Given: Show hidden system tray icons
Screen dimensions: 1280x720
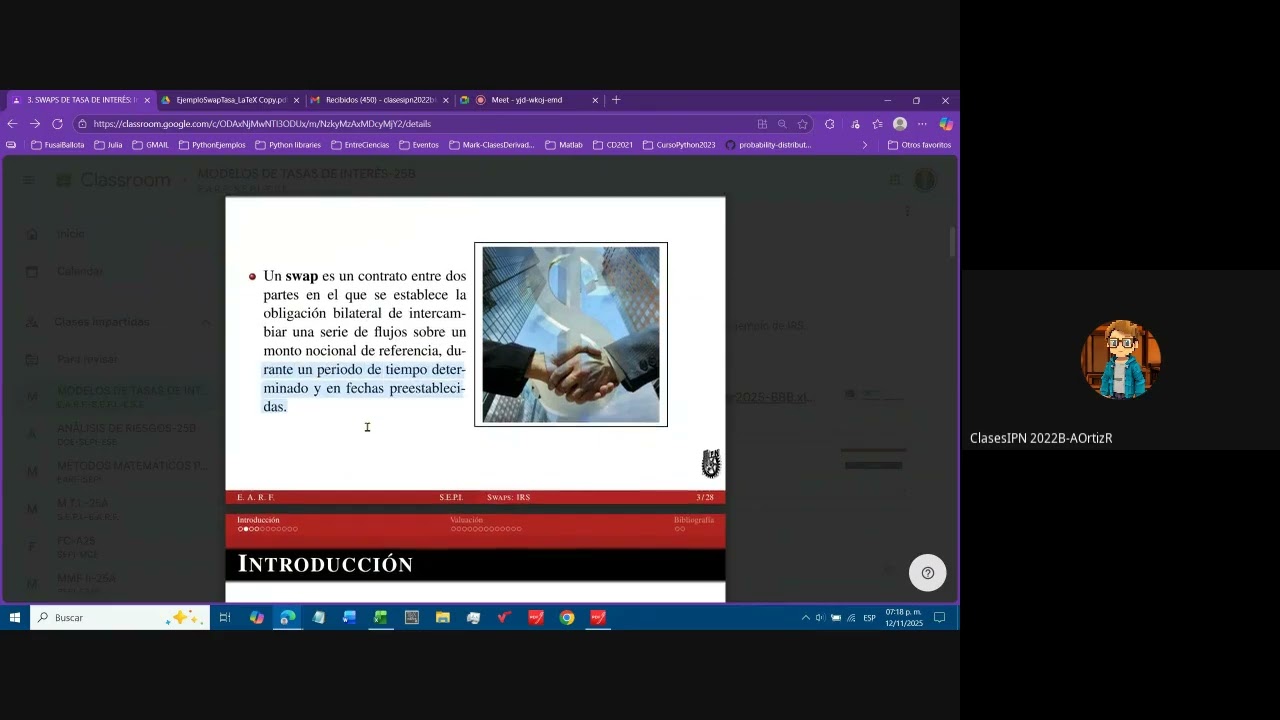Looking at the screenshot, I should click(806, 618).
